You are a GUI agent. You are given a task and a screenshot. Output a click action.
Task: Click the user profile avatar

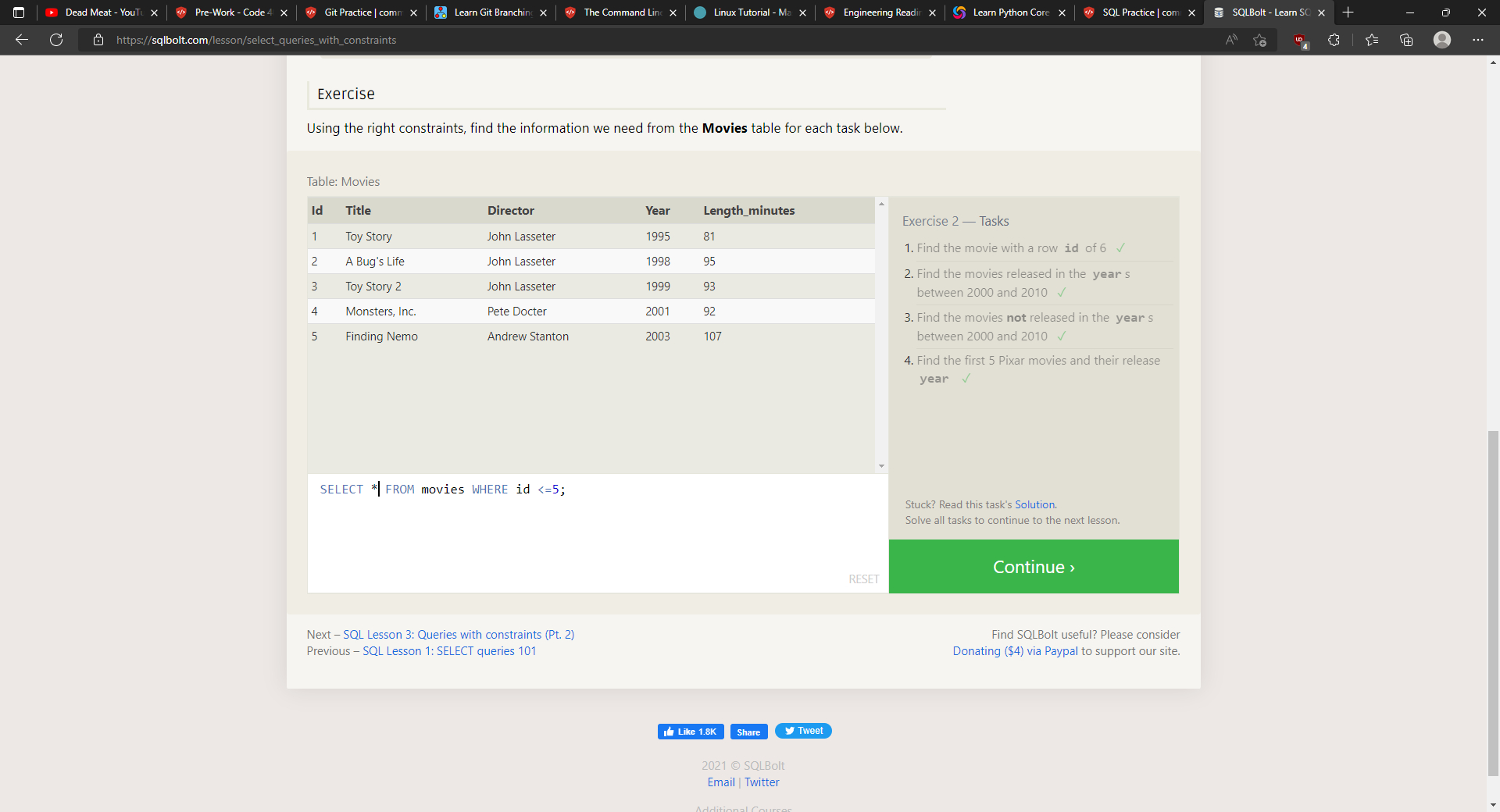[1442, 40]
